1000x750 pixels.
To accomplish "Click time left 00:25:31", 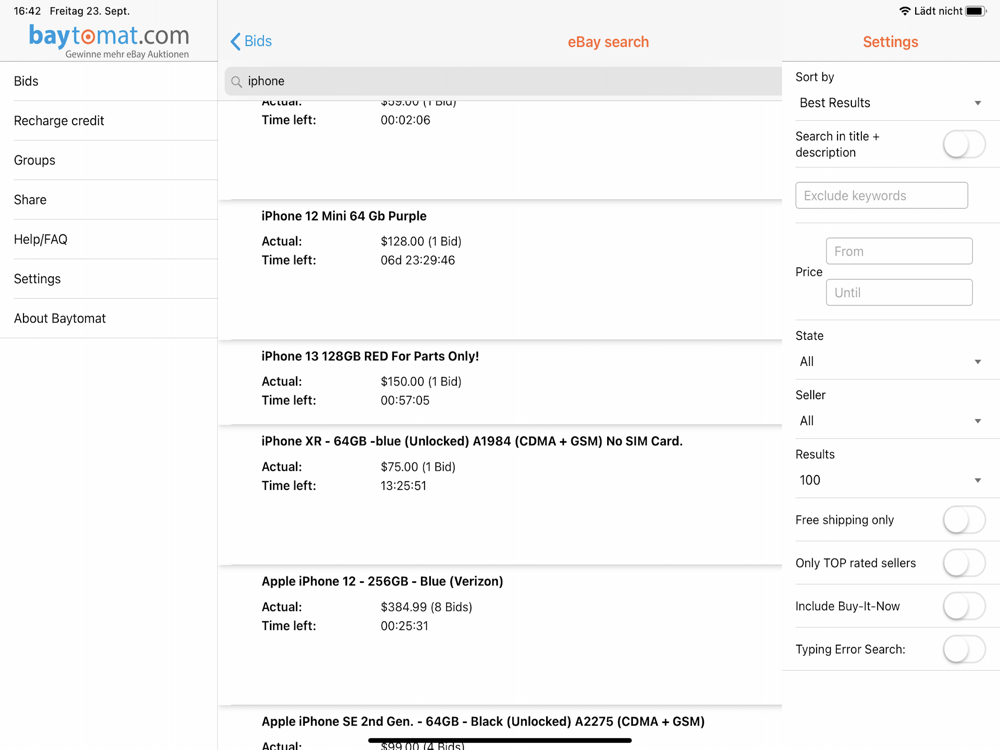I will pos(404,626).
